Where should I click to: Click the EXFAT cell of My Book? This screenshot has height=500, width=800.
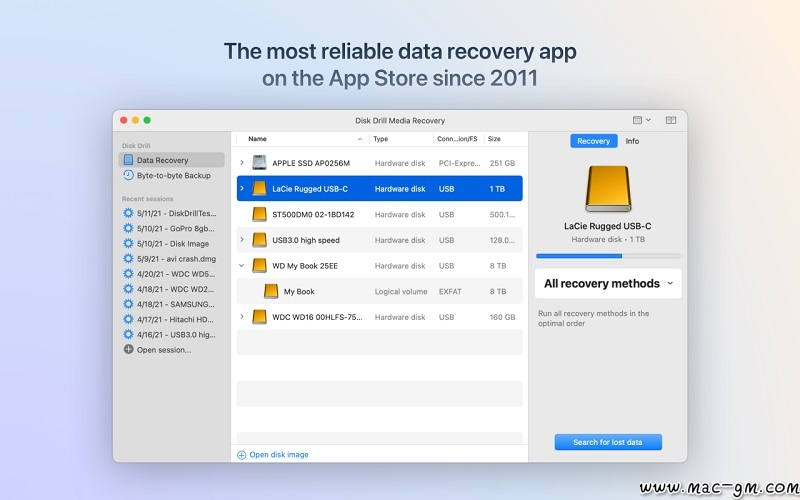click(x=450, y=291)
